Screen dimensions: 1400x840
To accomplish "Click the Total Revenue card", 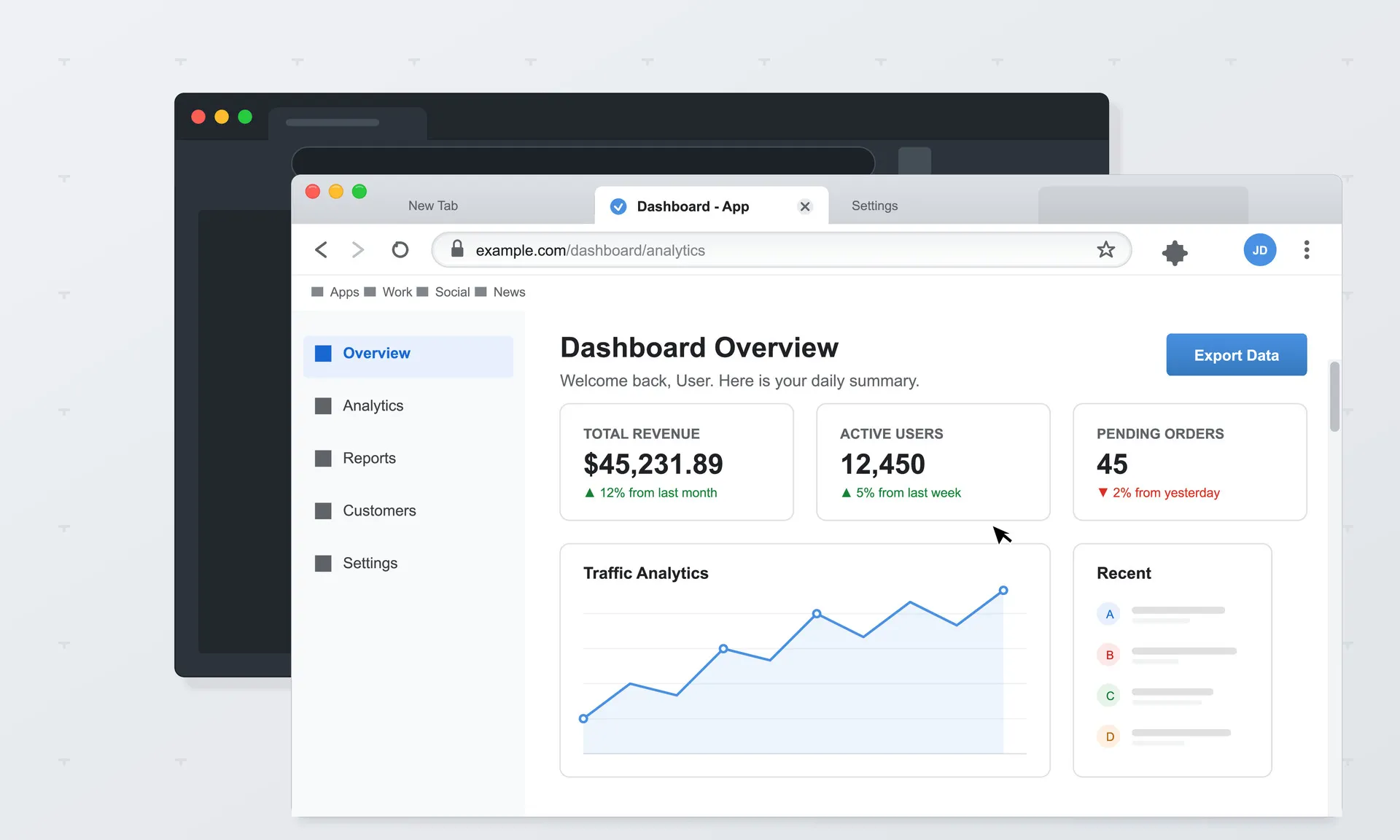I will point(677,462).
